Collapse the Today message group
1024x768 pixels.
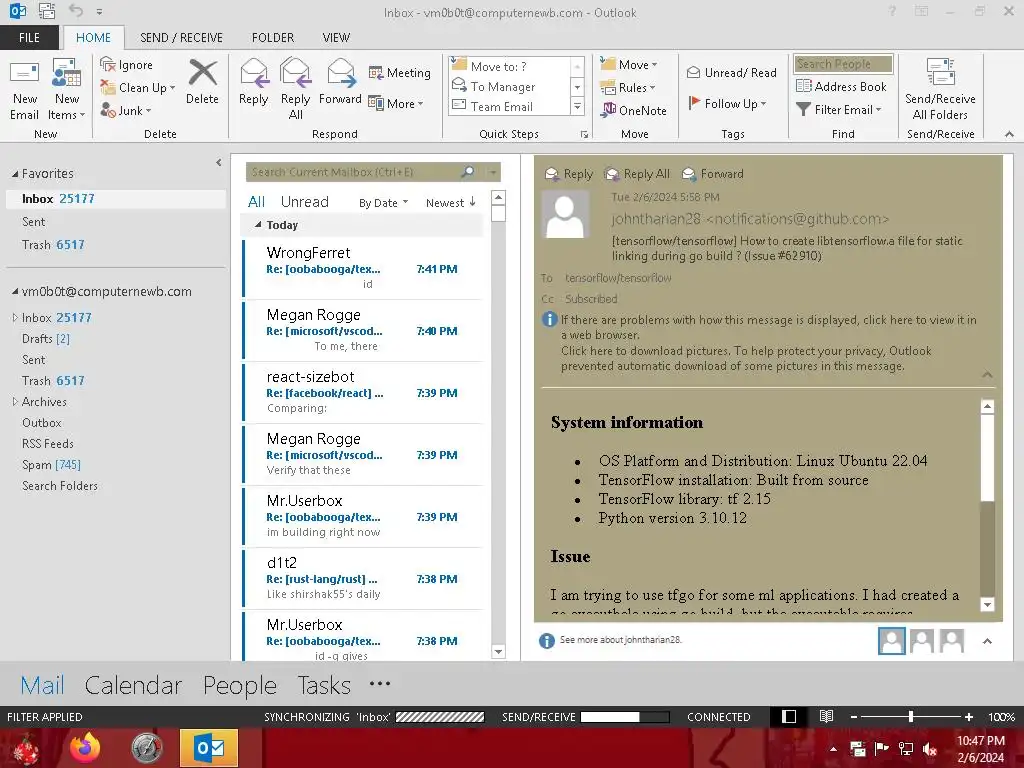[258, 225]
